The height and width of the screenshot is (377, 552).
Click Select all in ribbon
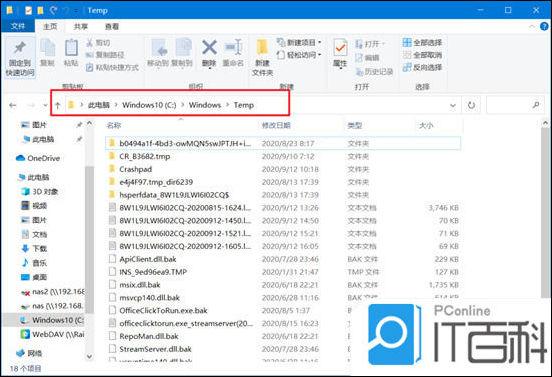click(422, 43)
